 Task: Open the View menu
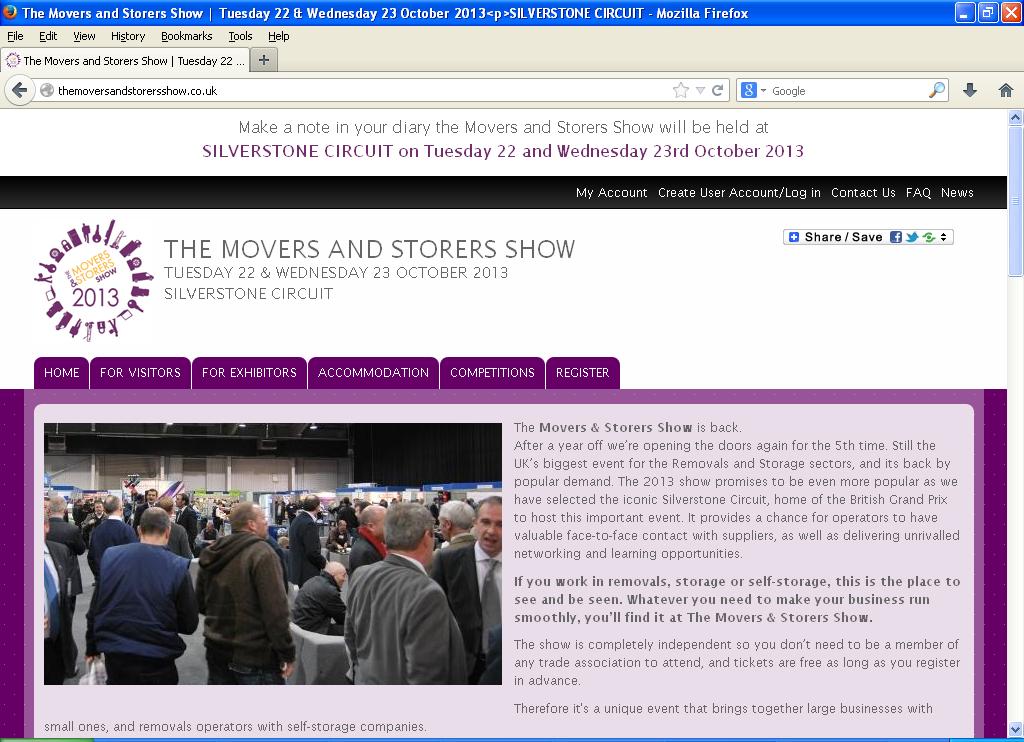tap(84, 36)
